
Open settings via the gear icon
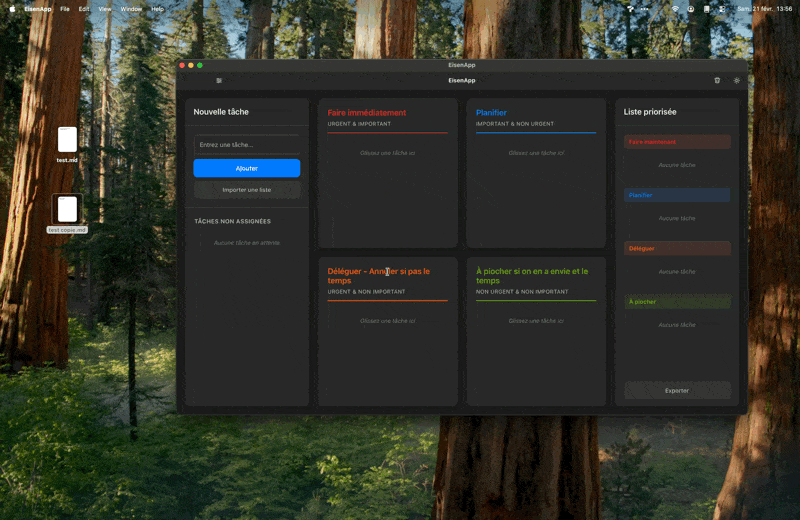[x=736, y=81]
